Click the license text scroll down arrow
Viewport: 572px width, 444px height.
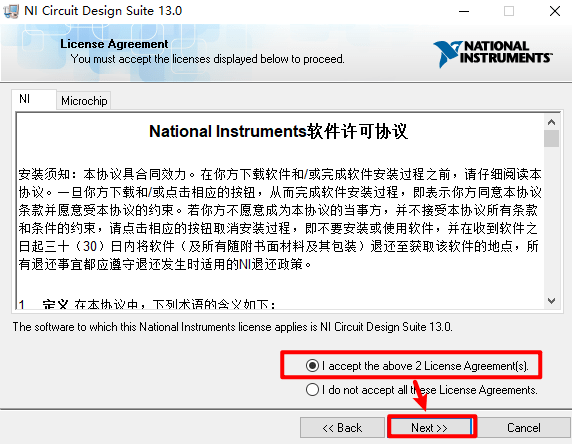pyautogui.click(x=551, y=301)
